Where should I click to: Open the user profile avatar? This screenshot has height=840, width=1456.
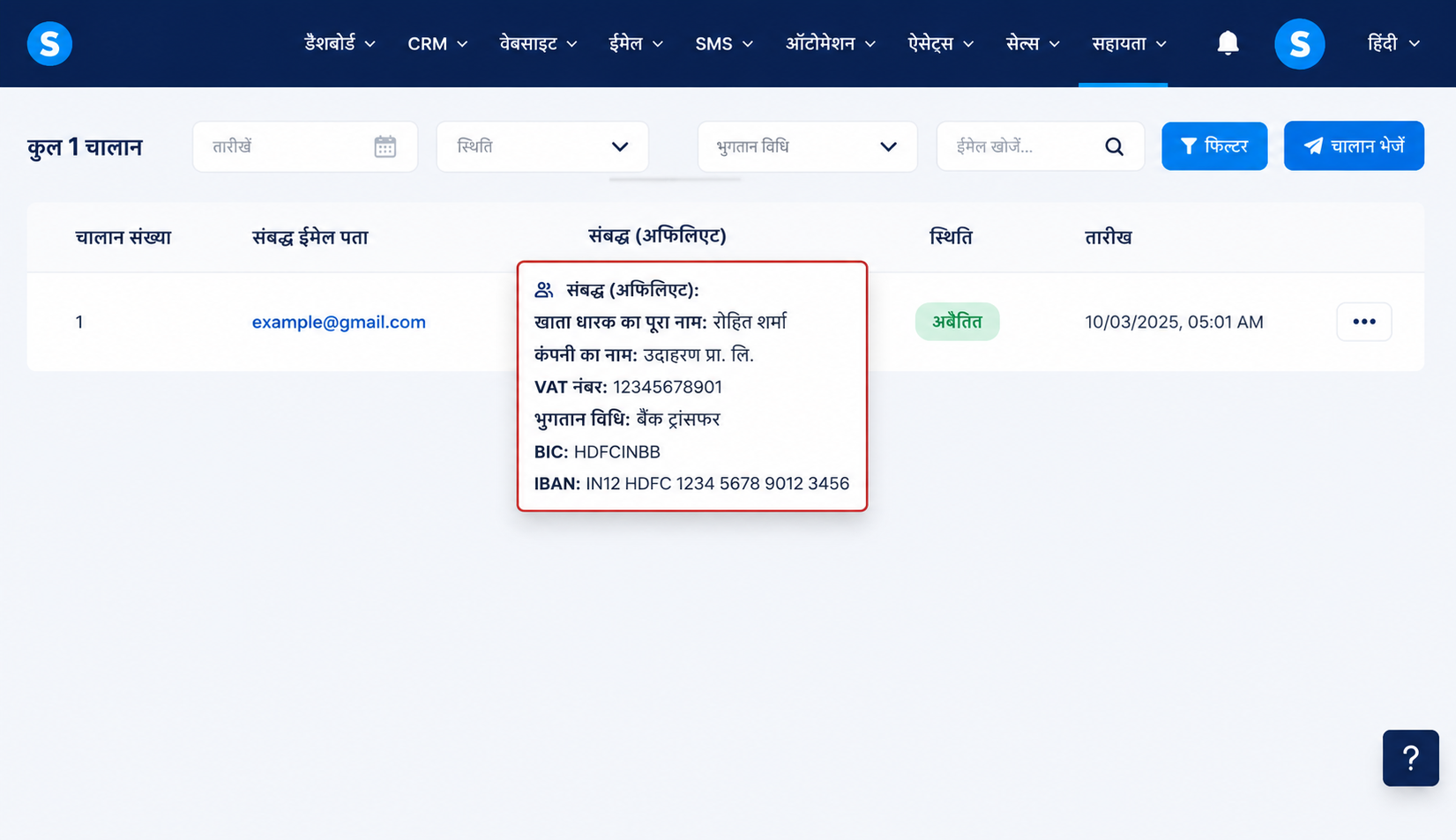(x=1299, y=43)
